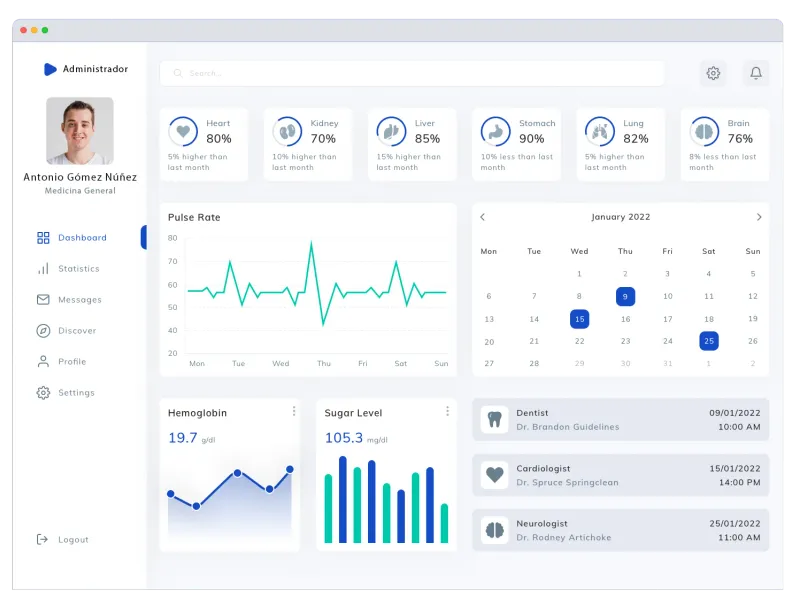Select January 15 on the calendar

click(x=580, y=319)
